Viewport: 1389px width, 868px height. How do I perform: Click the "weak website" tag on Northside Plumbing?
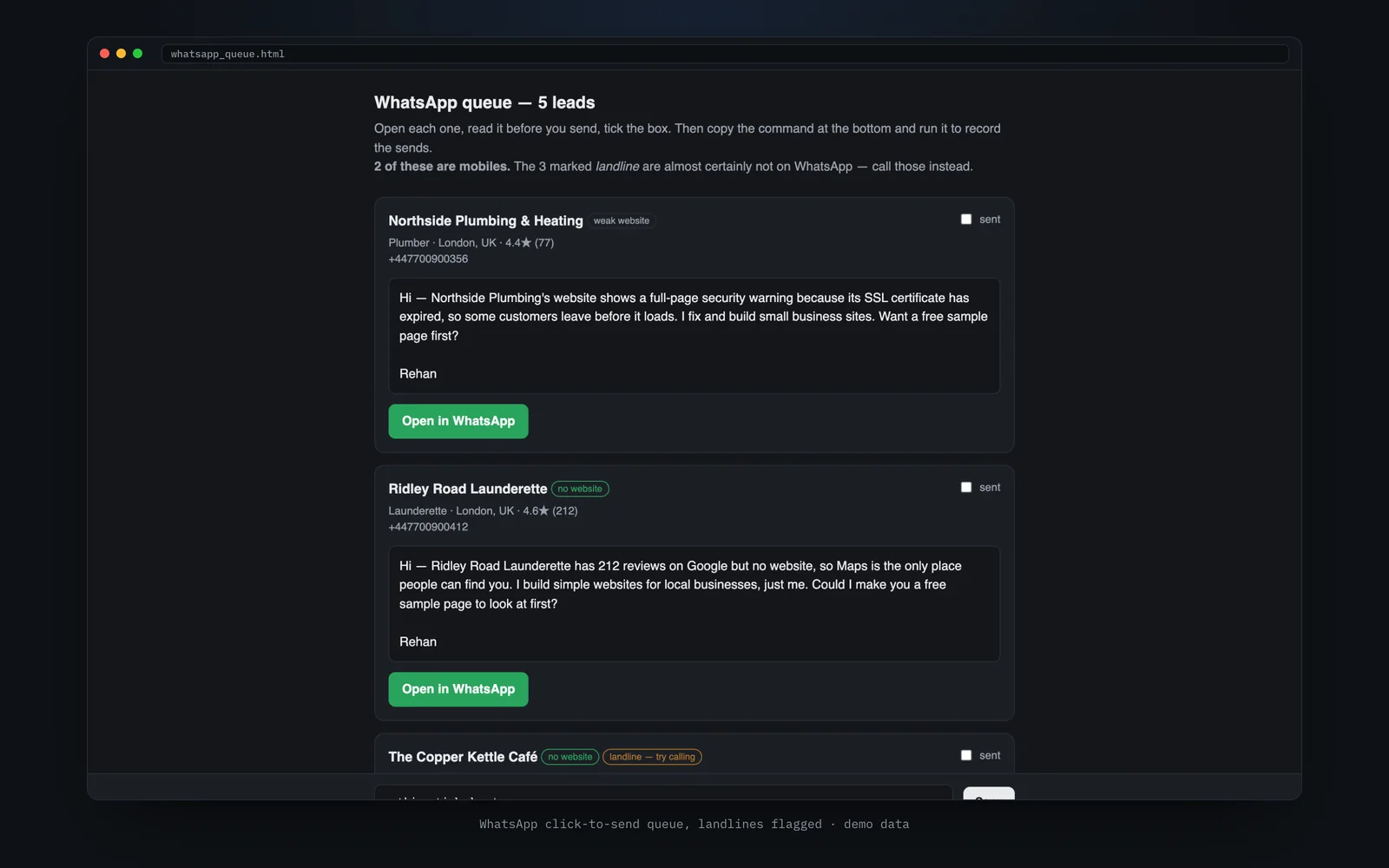click(x=622, y=220)
